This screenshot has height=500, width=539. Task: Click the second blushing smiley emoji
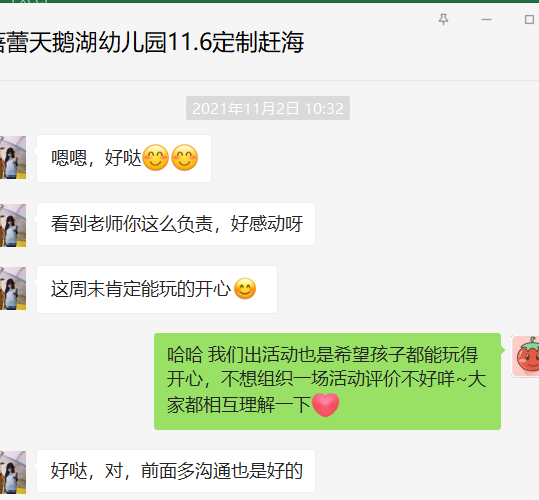(185, 158)
